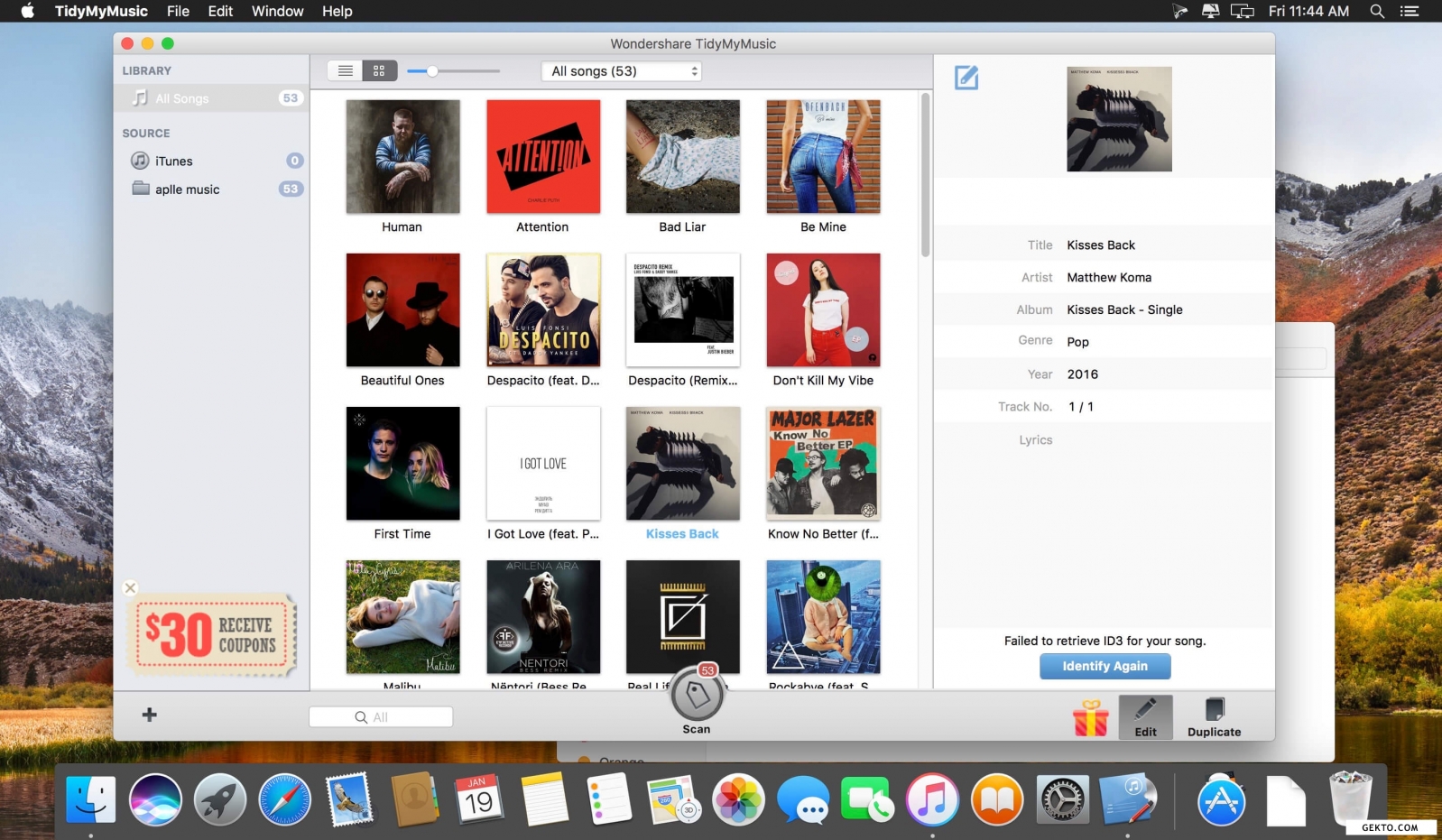
Task: Select aplle music source folder
Action: [x=211, y=189]
